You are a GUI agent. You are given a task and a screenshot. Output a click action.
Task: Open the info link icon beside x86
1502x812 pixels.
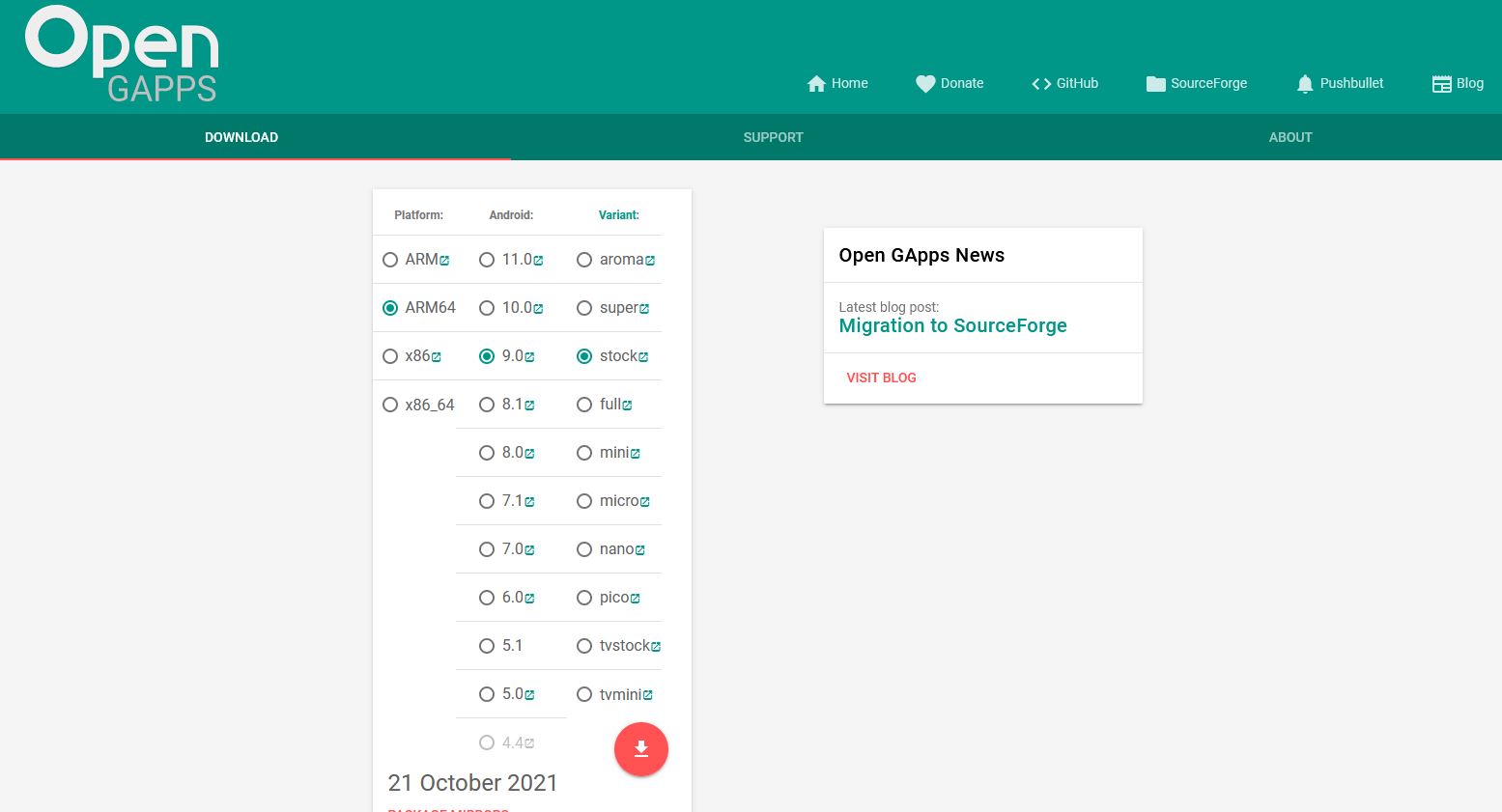[436, 357]
